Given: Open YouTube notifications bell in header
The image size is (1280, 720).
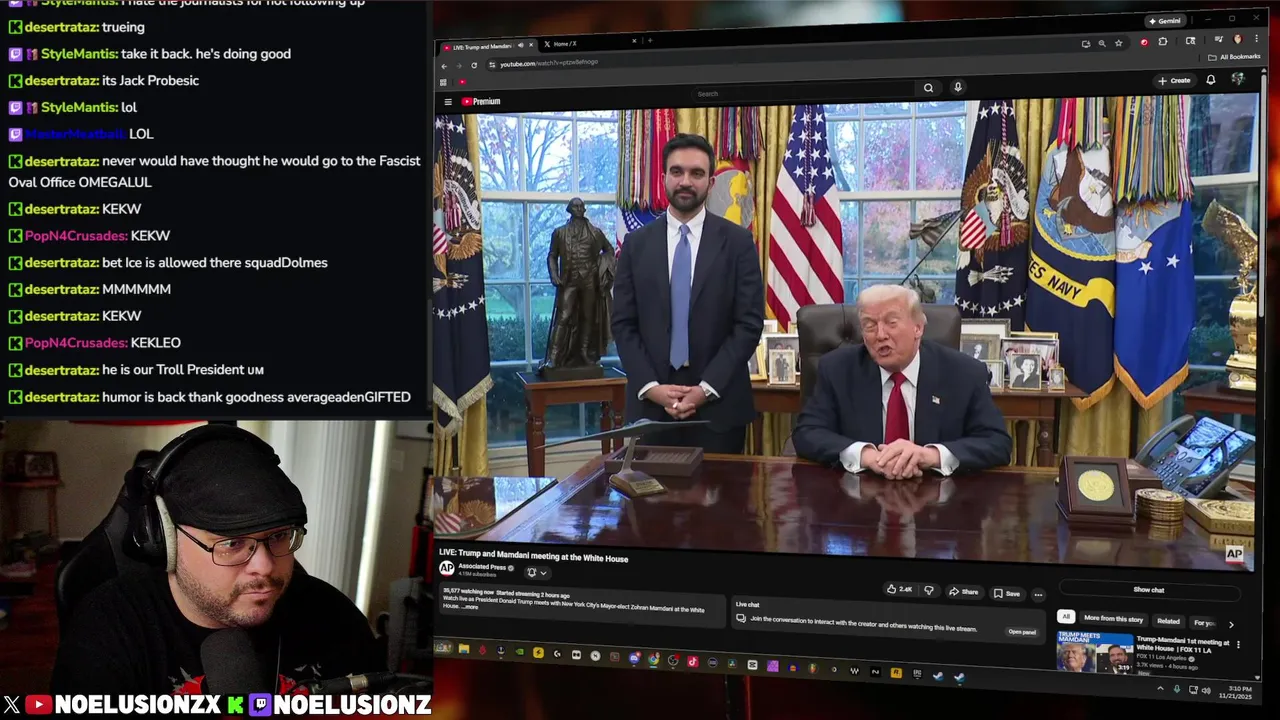Looking at the screenshot, I should point(1211,80).
